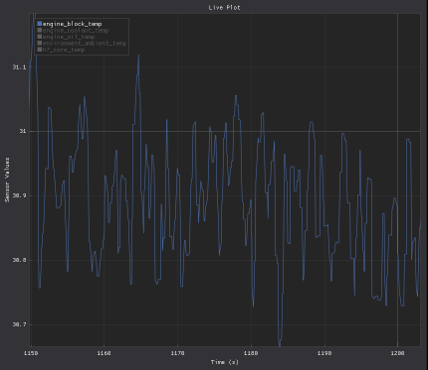Click the 1190 x-axis tick label
Screen dimensions: 428x370
(324, 353)
